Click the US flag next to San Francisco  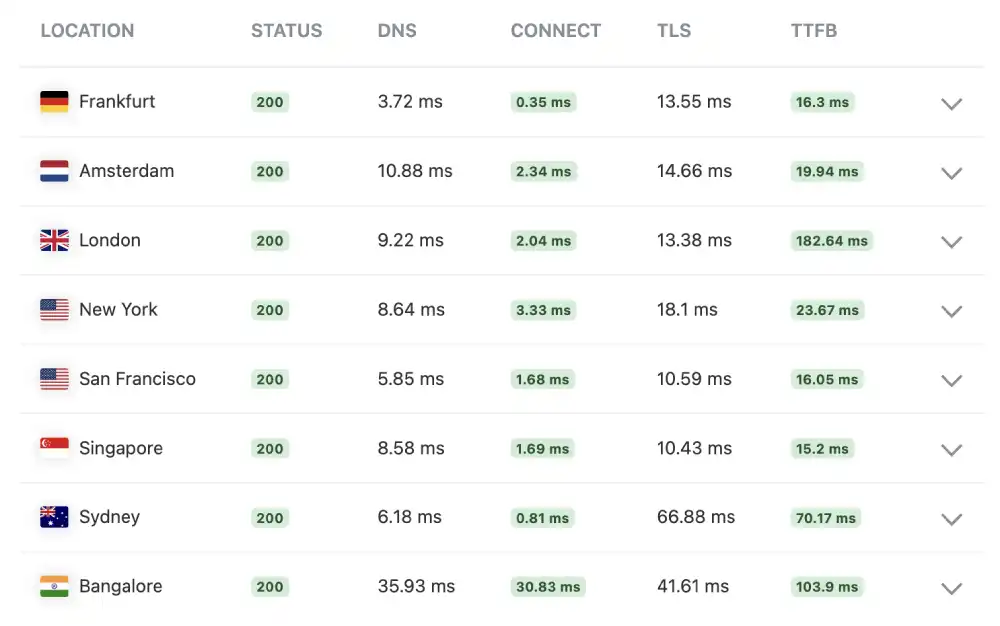point(54,379)
